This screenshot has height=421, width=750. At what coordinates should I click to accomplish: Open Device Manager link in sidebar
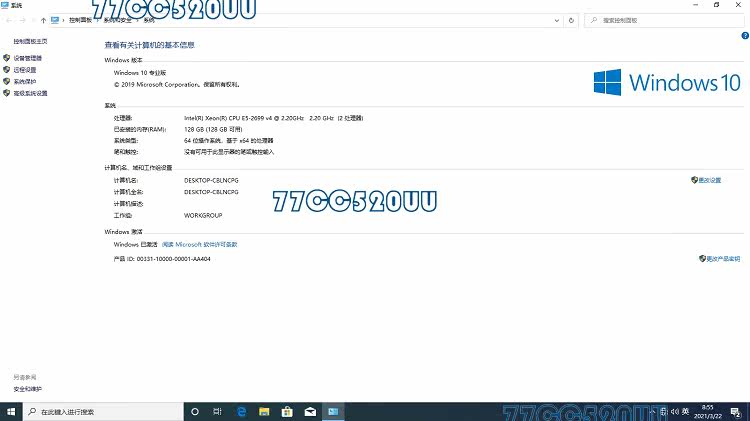point(27,58)
